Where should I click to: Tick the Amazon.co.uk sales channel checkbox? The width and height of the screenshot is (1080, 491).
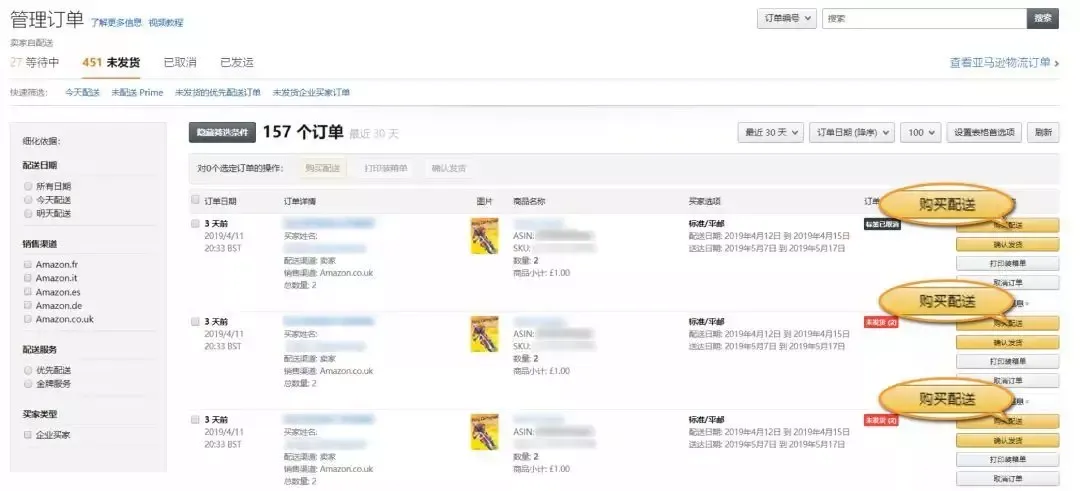(x=28, y=319)
